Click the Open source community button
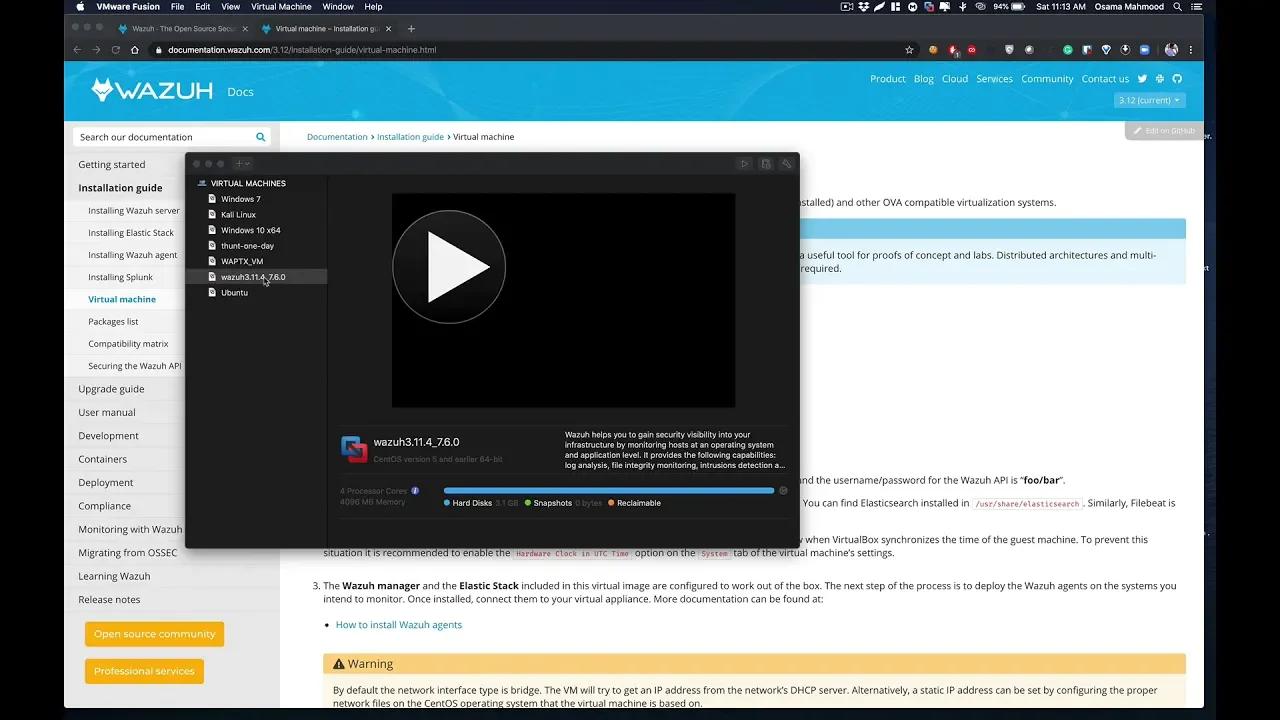Screen dimensions: 1280x720 click(154, 633)
